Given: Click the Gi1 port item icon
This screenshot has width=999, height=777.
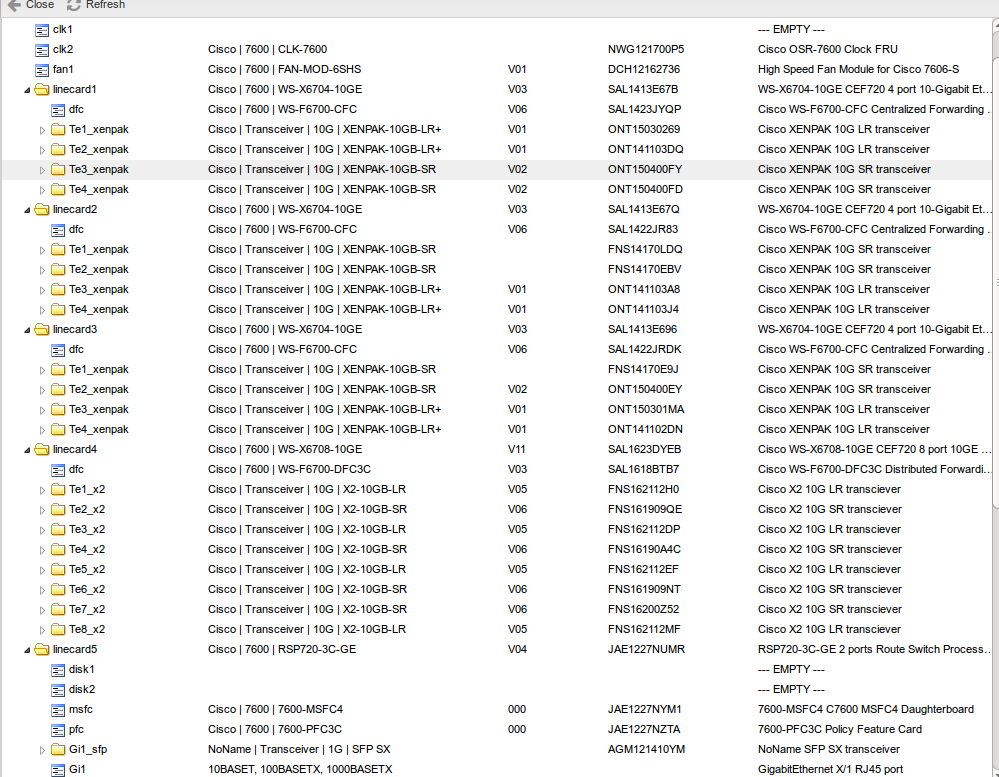Looking at the screenshot, I should [x=58, y=770].
